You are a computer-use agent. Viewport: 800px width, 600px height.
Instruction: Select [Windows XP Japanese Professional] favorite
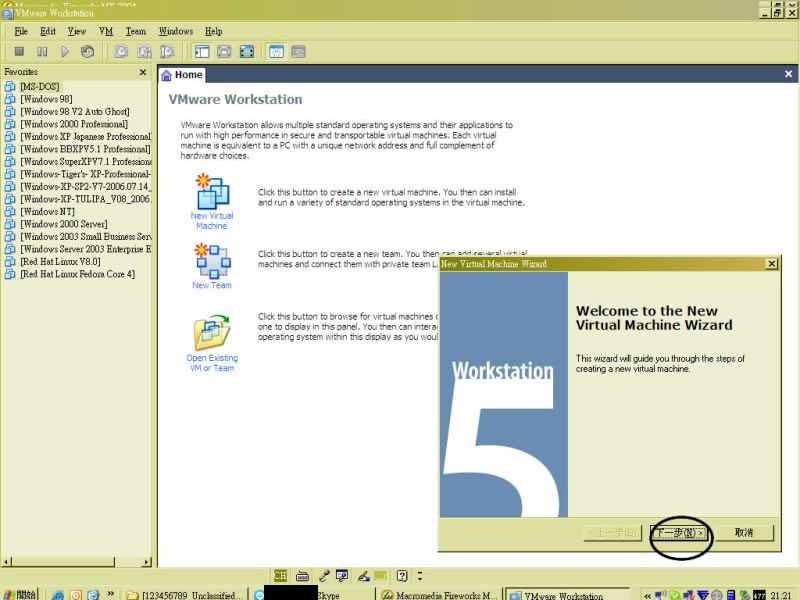point(85,137)
